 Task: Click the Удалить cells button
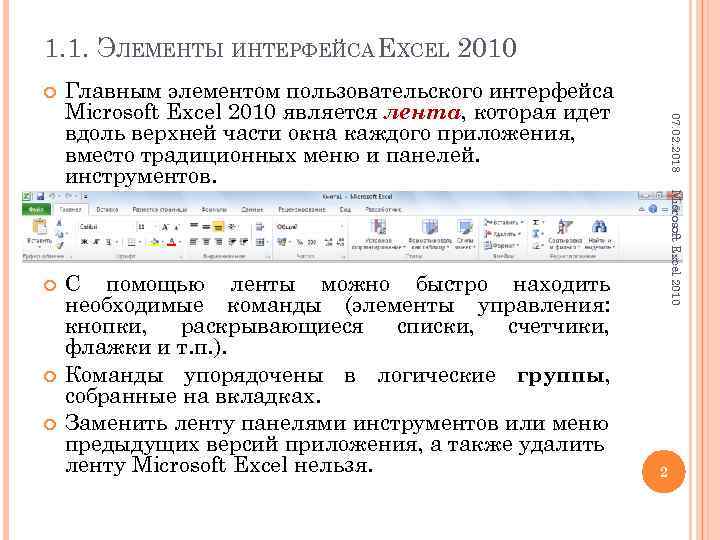502,234
